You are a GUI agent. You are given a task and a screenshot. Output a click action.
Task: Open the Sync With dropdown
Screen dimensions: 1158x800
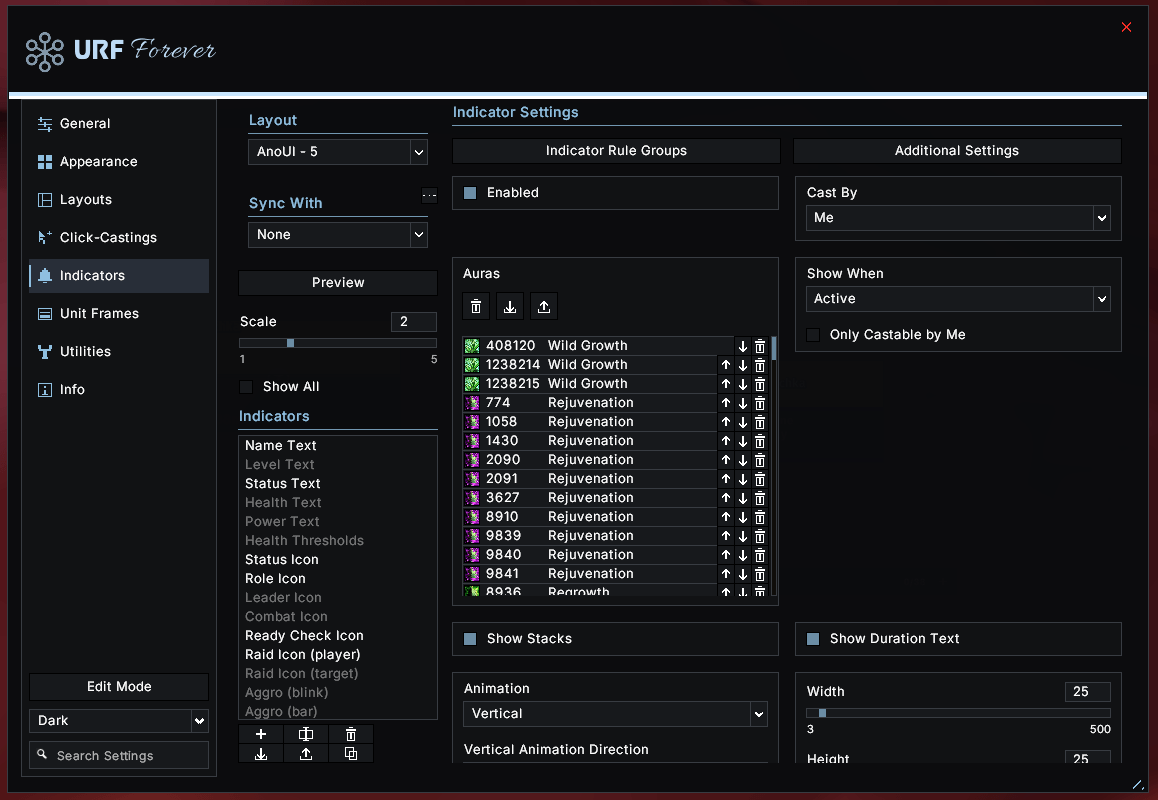pos(338,235)
